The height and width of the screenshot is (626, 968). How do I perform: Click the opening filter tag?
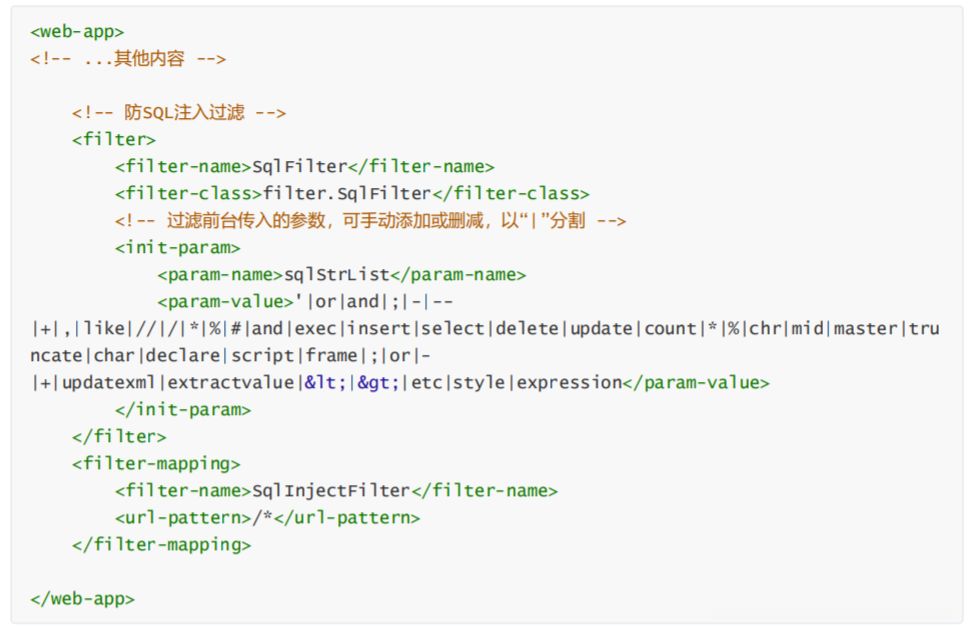click(x=113, y=140)
